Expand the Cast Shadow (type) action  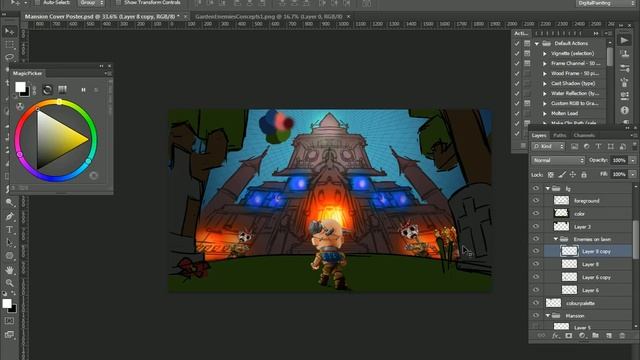[545, 84]
